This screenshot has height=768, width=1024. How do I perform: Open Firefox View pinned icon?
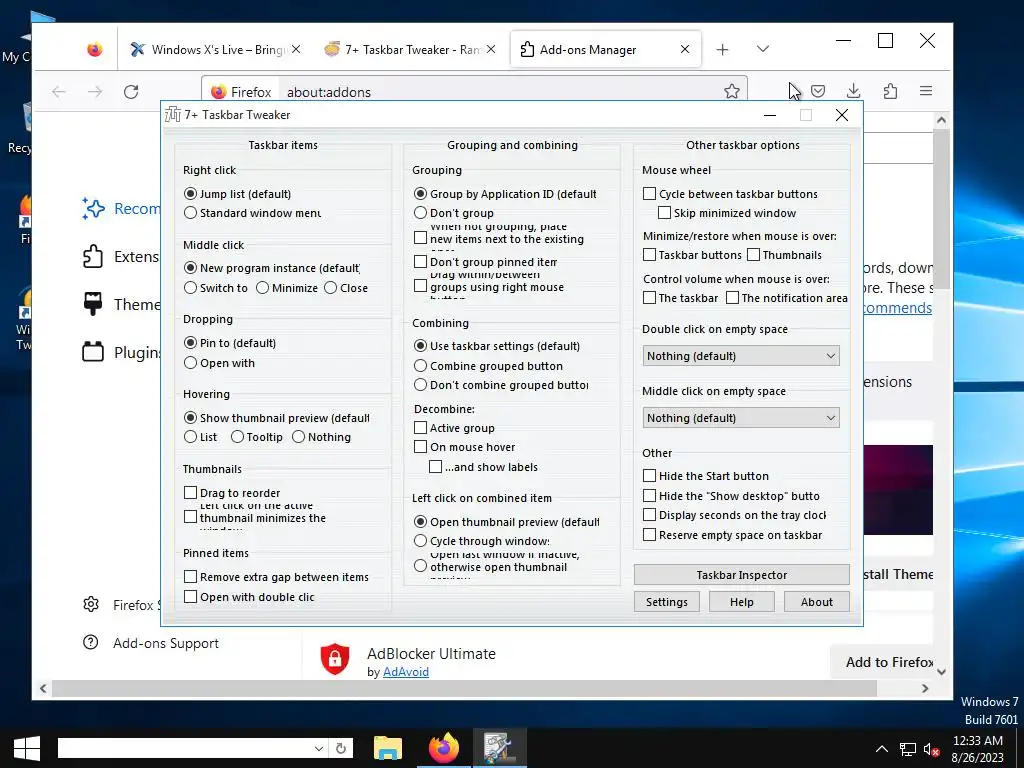(x=95, y=50)
